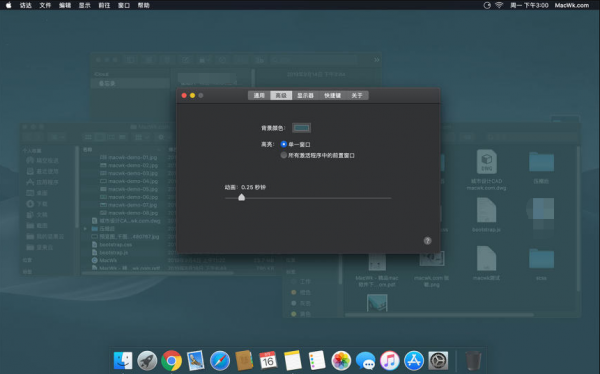Open the 快捷键 tab

[333, 95]
